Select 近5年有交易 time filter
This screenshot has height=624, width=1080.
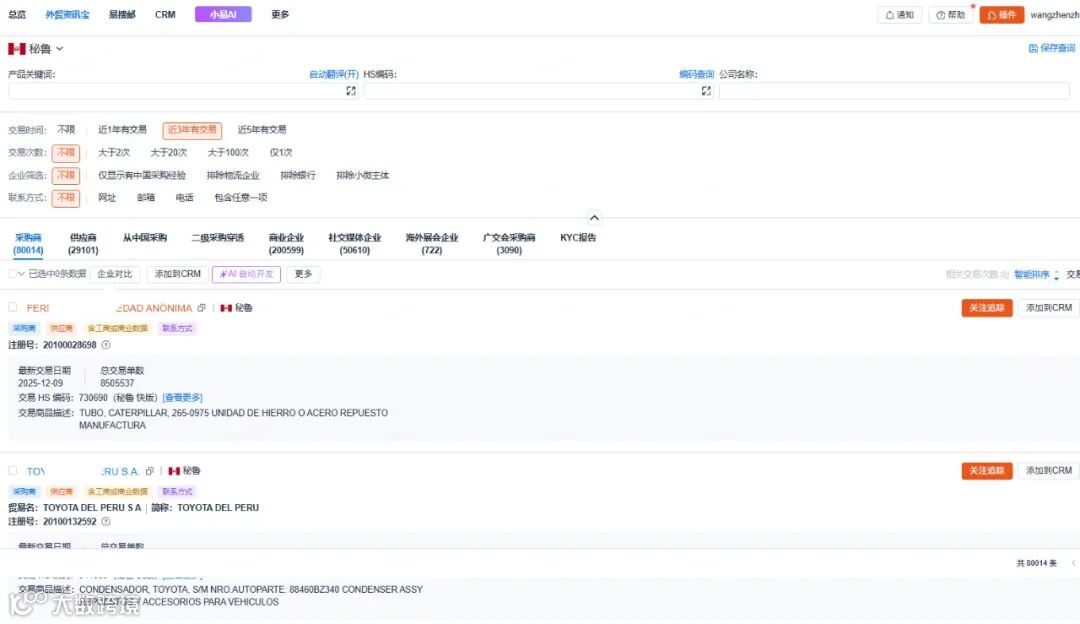coord(262,129)
